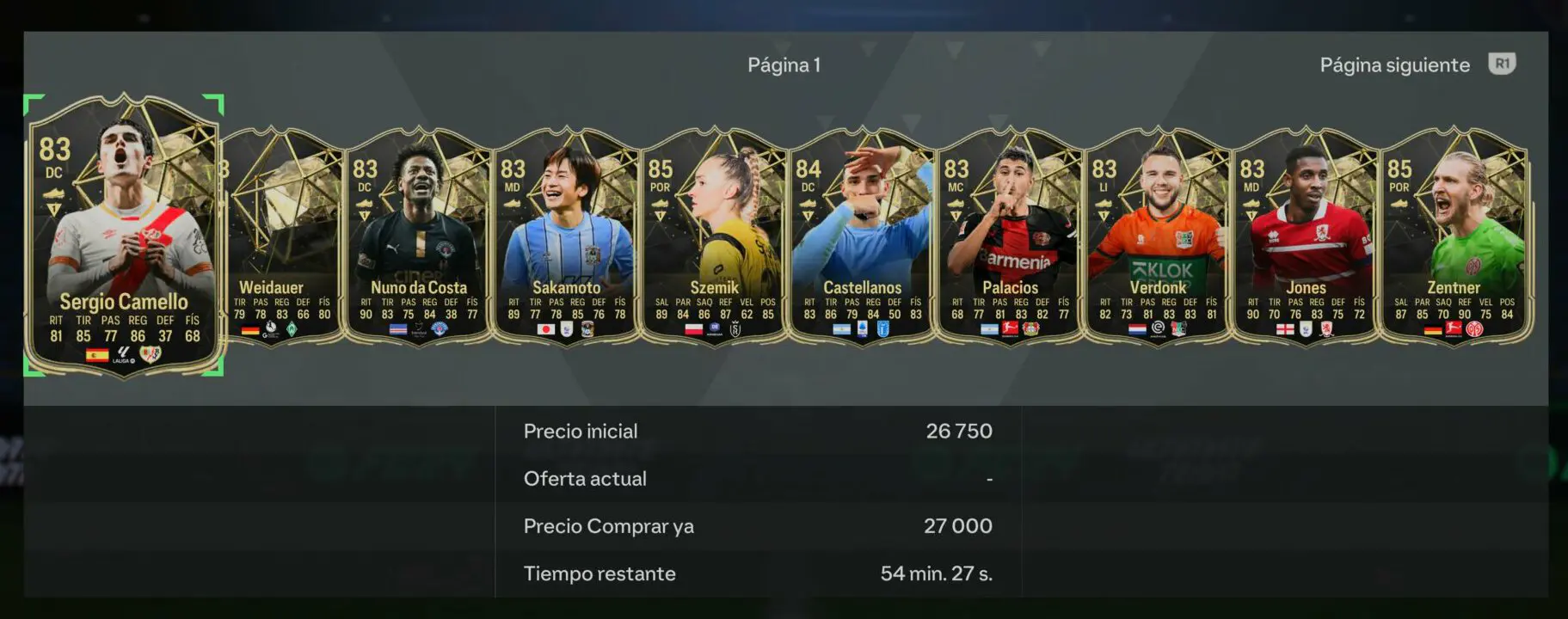Click the R1 next page icon
Image resolution: width=1568 pixels, height=619 pixels.
click(1502, 64)
